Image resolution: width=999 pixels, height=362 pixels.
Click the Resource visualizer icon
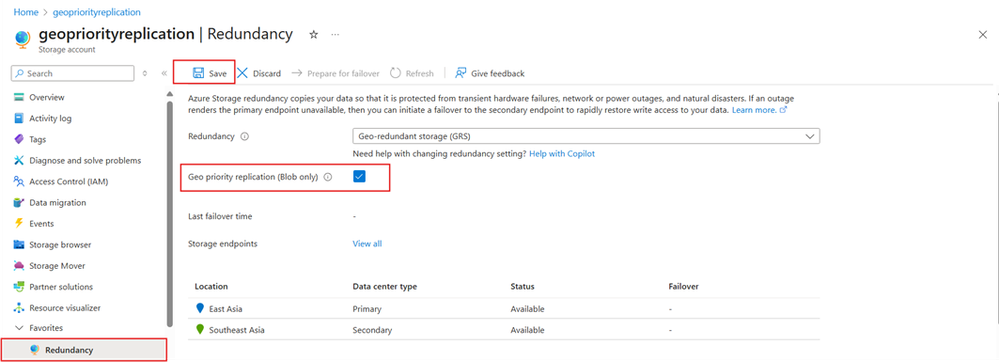tap(18, 308)
